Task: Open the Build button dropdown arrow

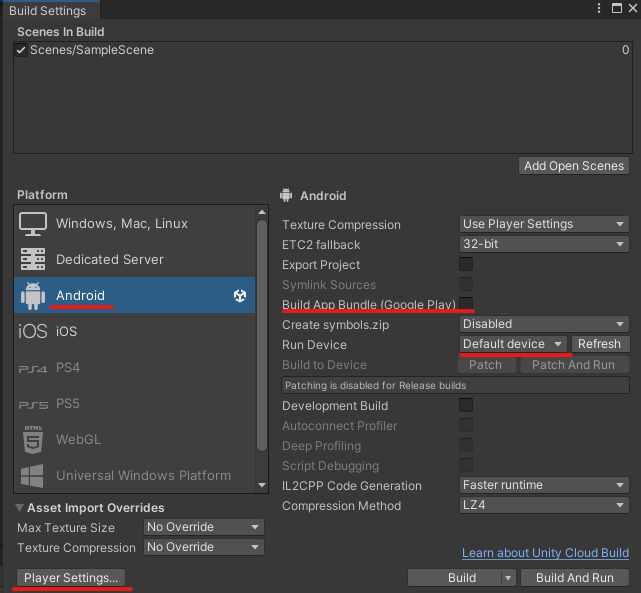Action: coord(508,578)
